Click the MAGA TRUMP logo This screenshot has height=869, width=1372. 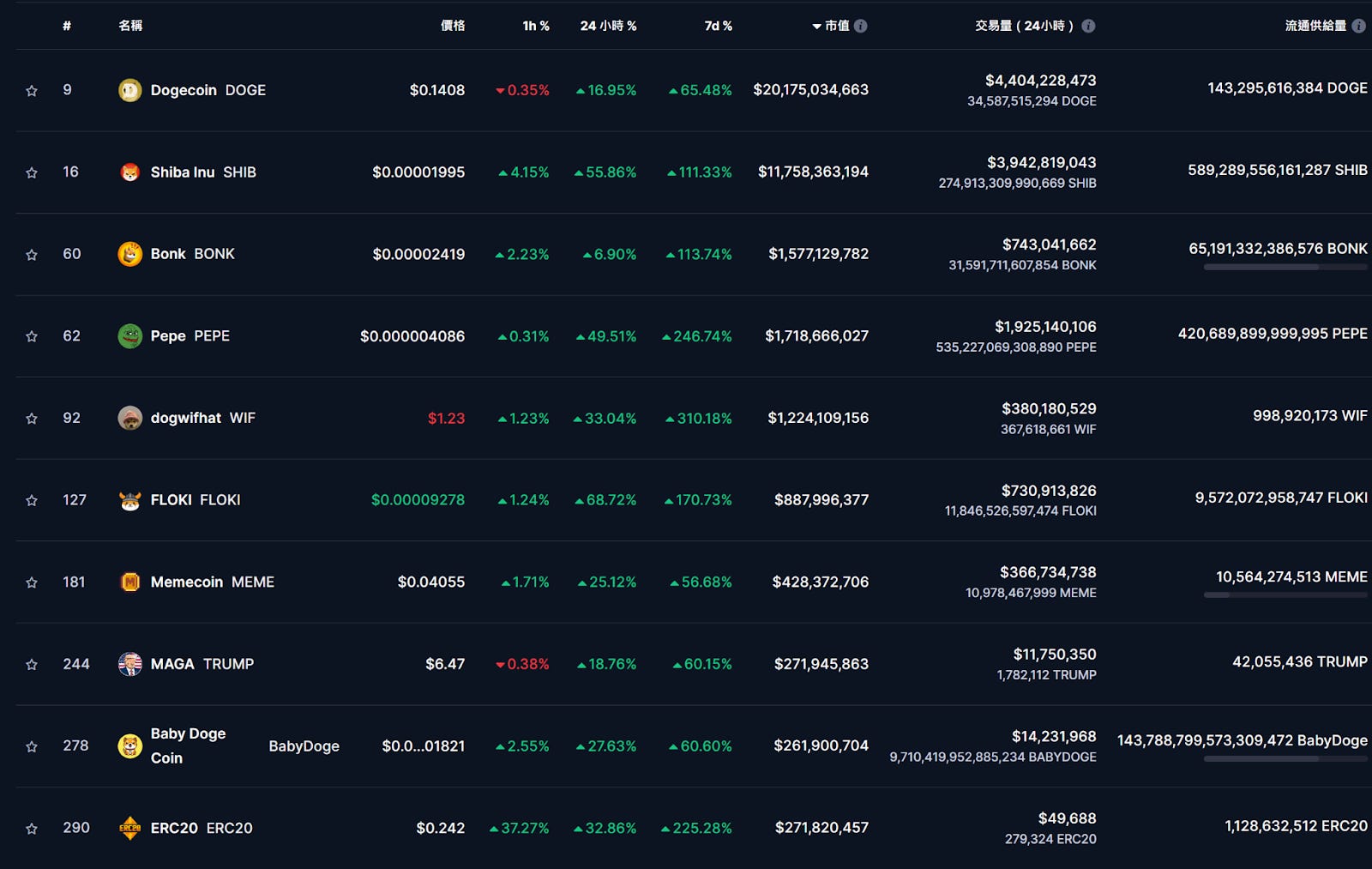[129, 664]
